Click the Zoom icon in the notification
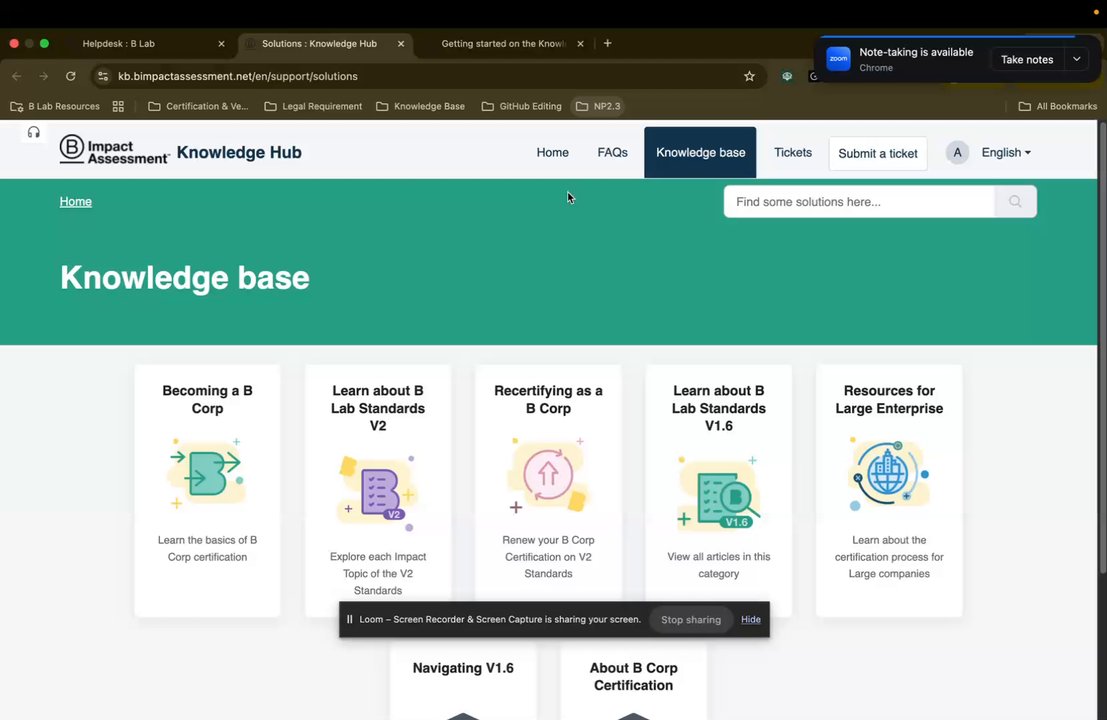The height and width of the screenshot is (720, 1107). [x=838, y=59]
